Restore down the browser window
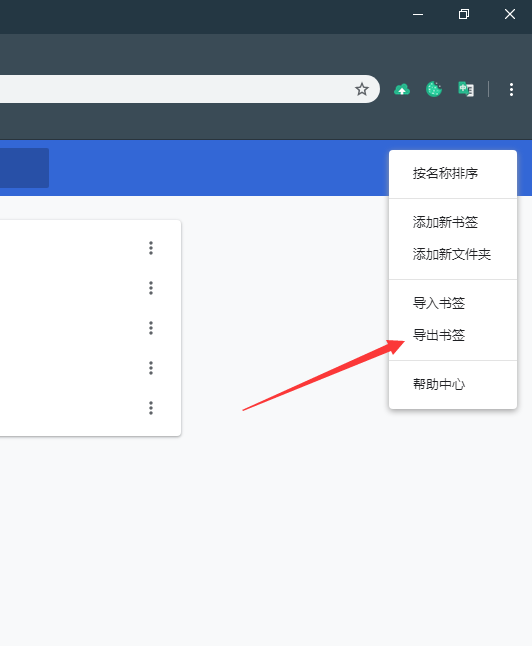The width and height of the screenshot is (532, 646). pos(464,14)
